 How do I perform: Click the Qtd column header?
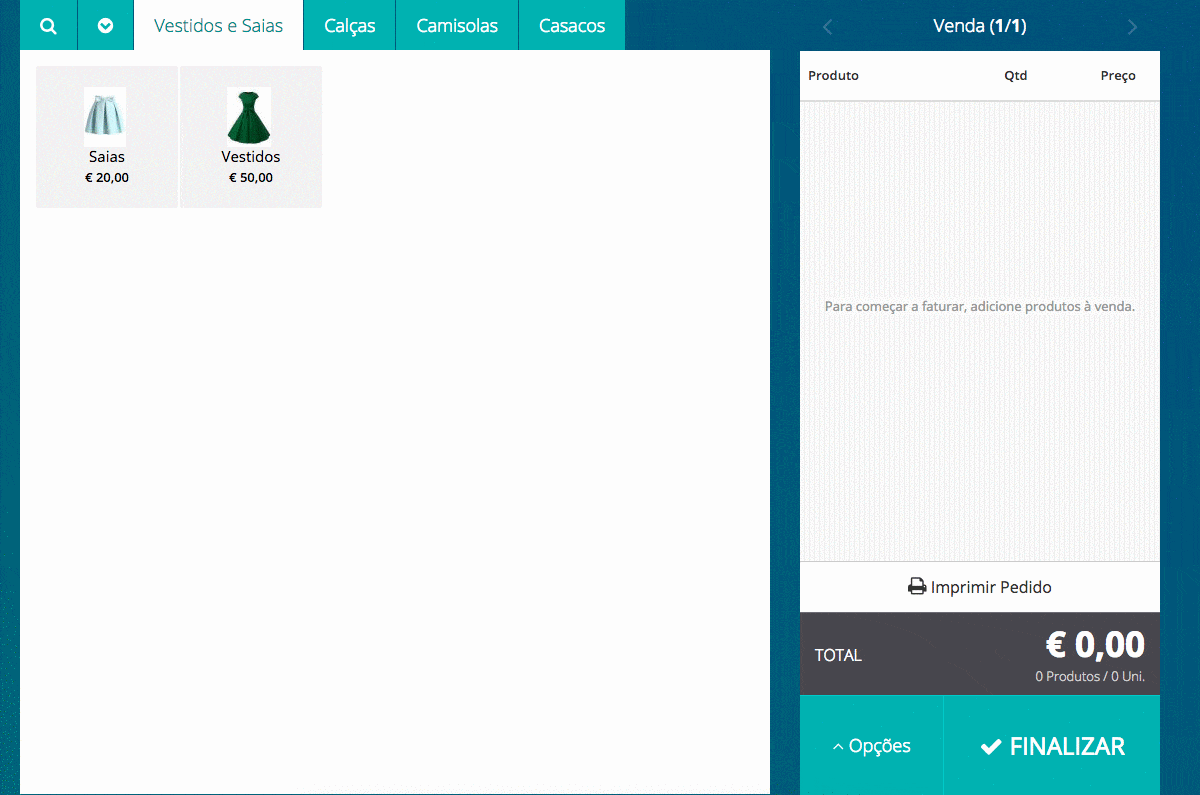(x=1015, y=76)
